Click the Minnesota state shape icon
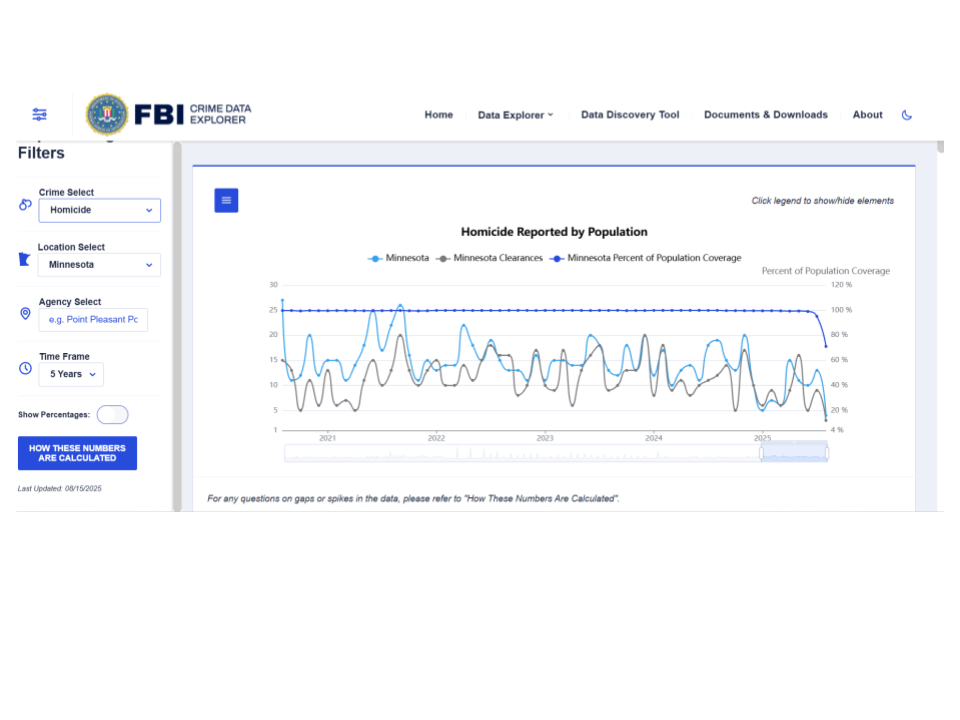 [x=25, y=260]
